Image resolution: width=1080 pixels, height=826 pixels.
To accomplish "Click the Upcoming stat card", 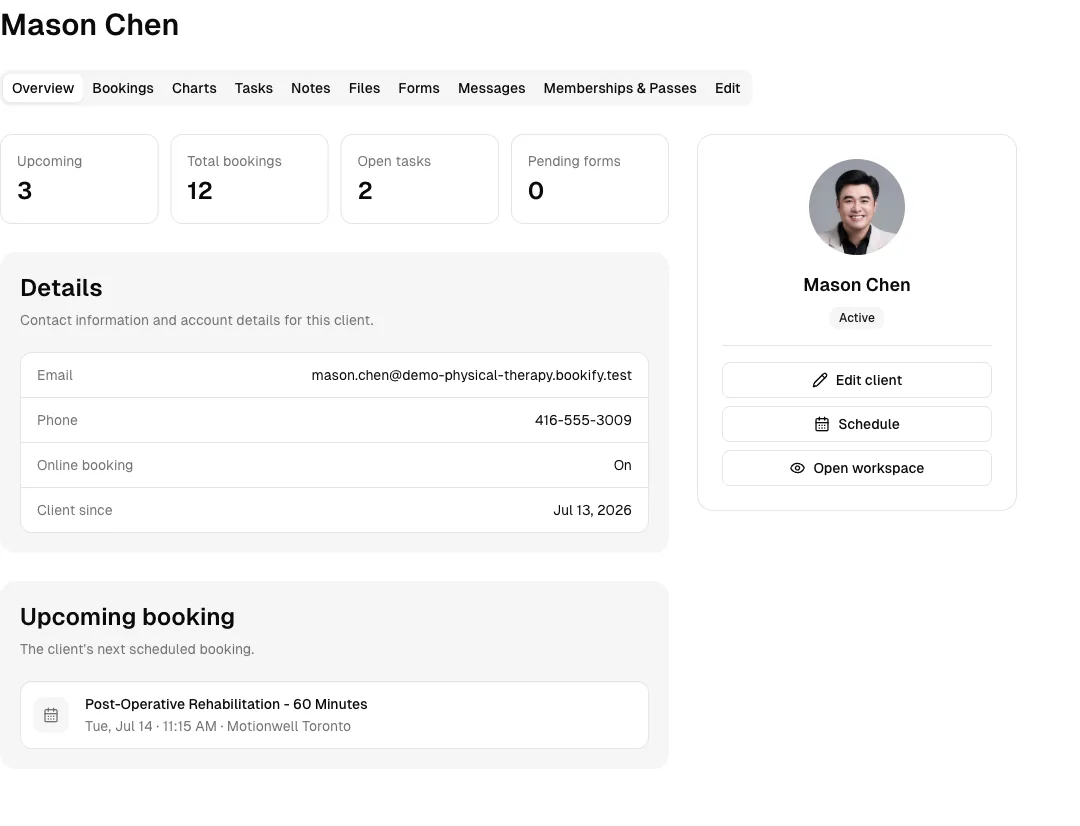I will pos(79,179).
